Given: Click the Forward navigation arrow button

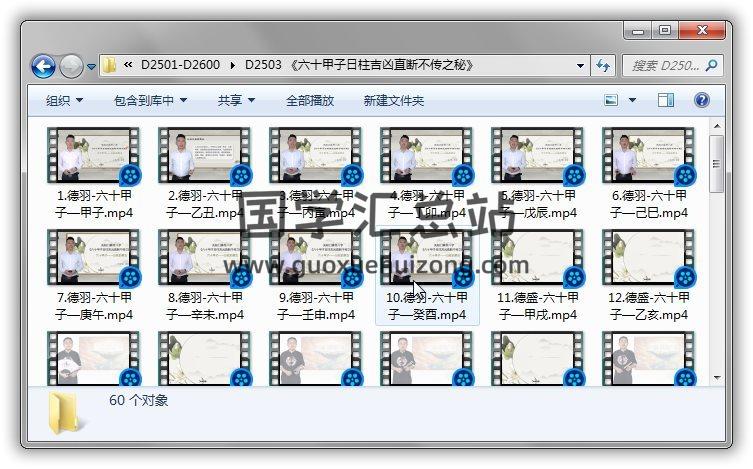Looking at the screenshot, I should 72,66.
